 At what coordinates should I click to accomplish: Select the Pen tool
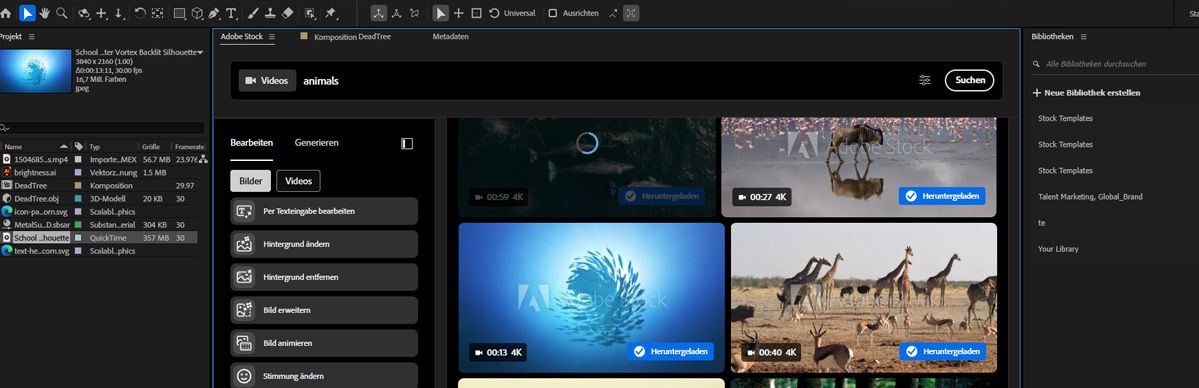pos(214,13)
